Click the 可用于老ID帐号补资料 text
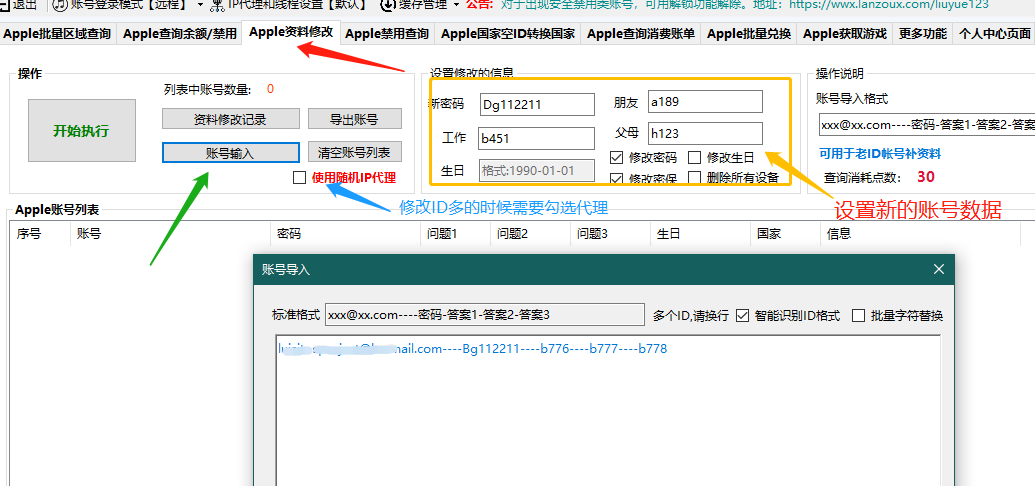The image size is (1035, 486). pyautogui.click(x=880, y=154)
